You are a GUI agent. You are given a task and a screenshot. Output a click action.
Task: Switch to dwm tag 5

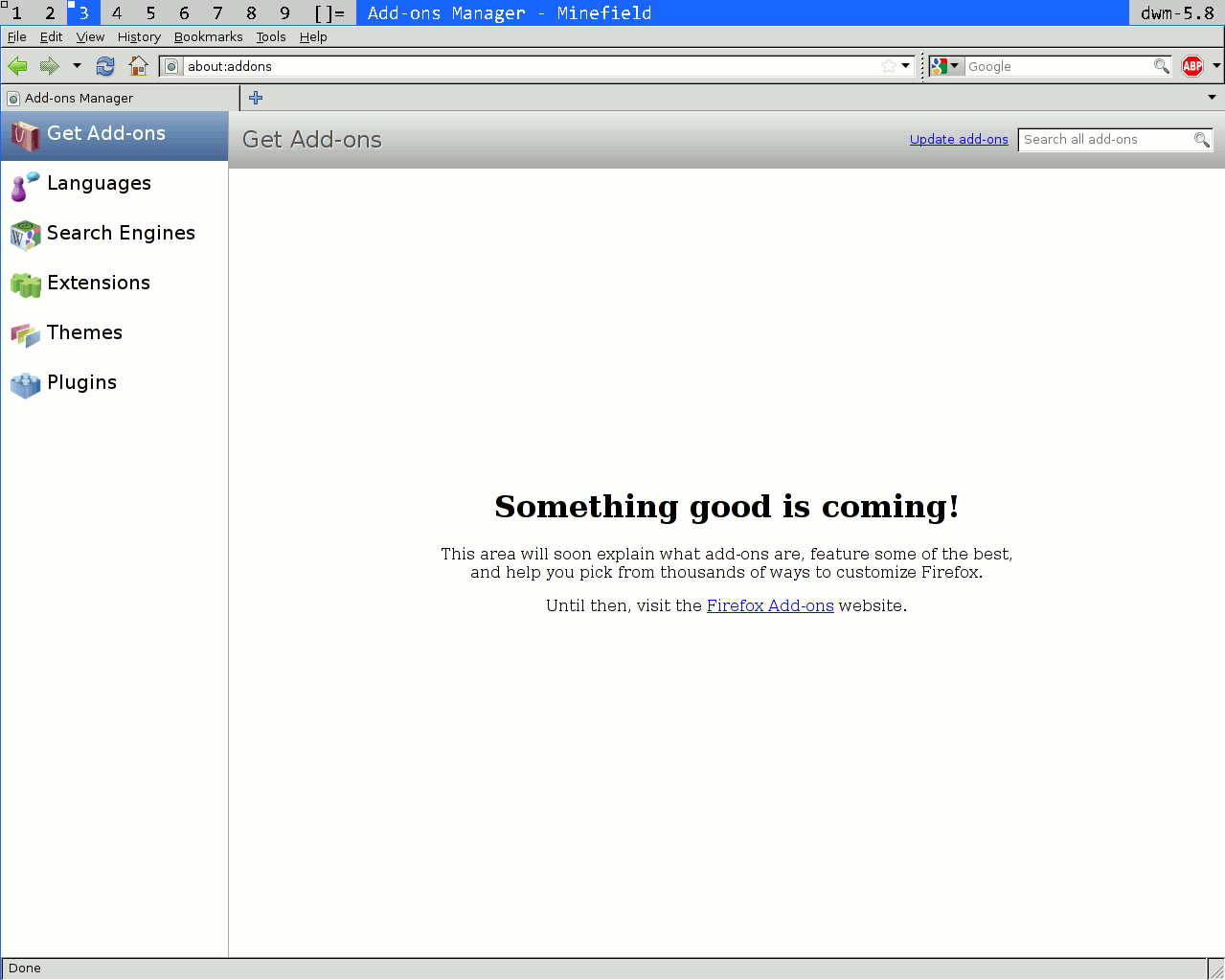[150, 12]
